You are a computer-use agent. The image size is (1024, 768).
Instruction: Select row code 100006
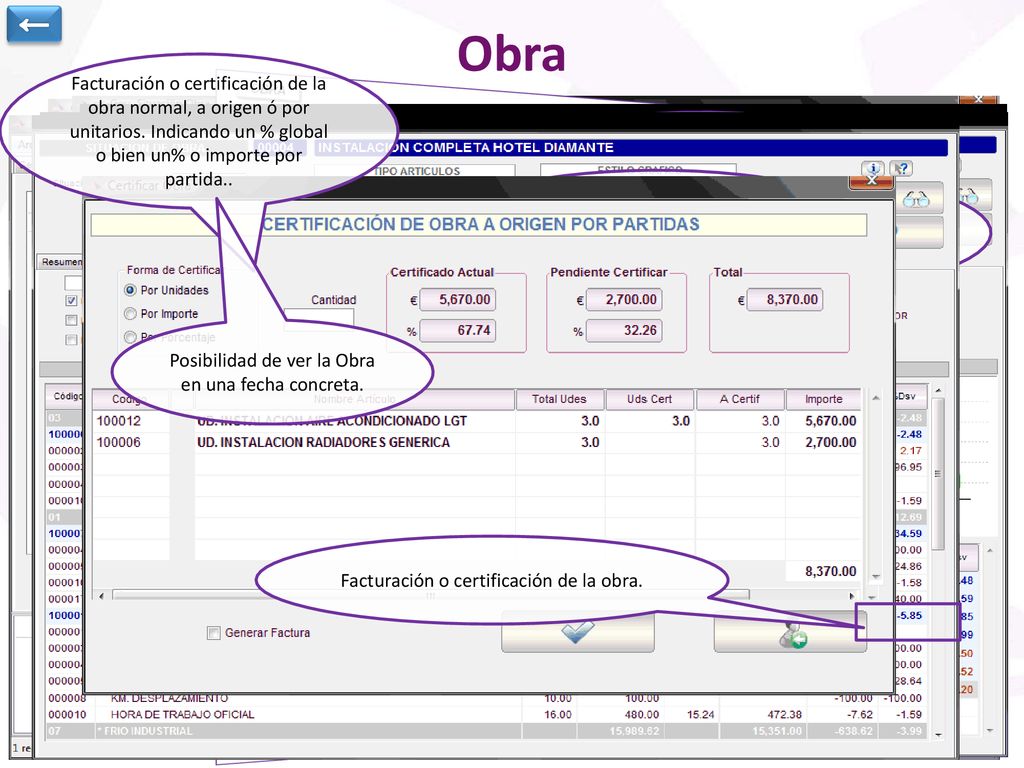point(119,443)
